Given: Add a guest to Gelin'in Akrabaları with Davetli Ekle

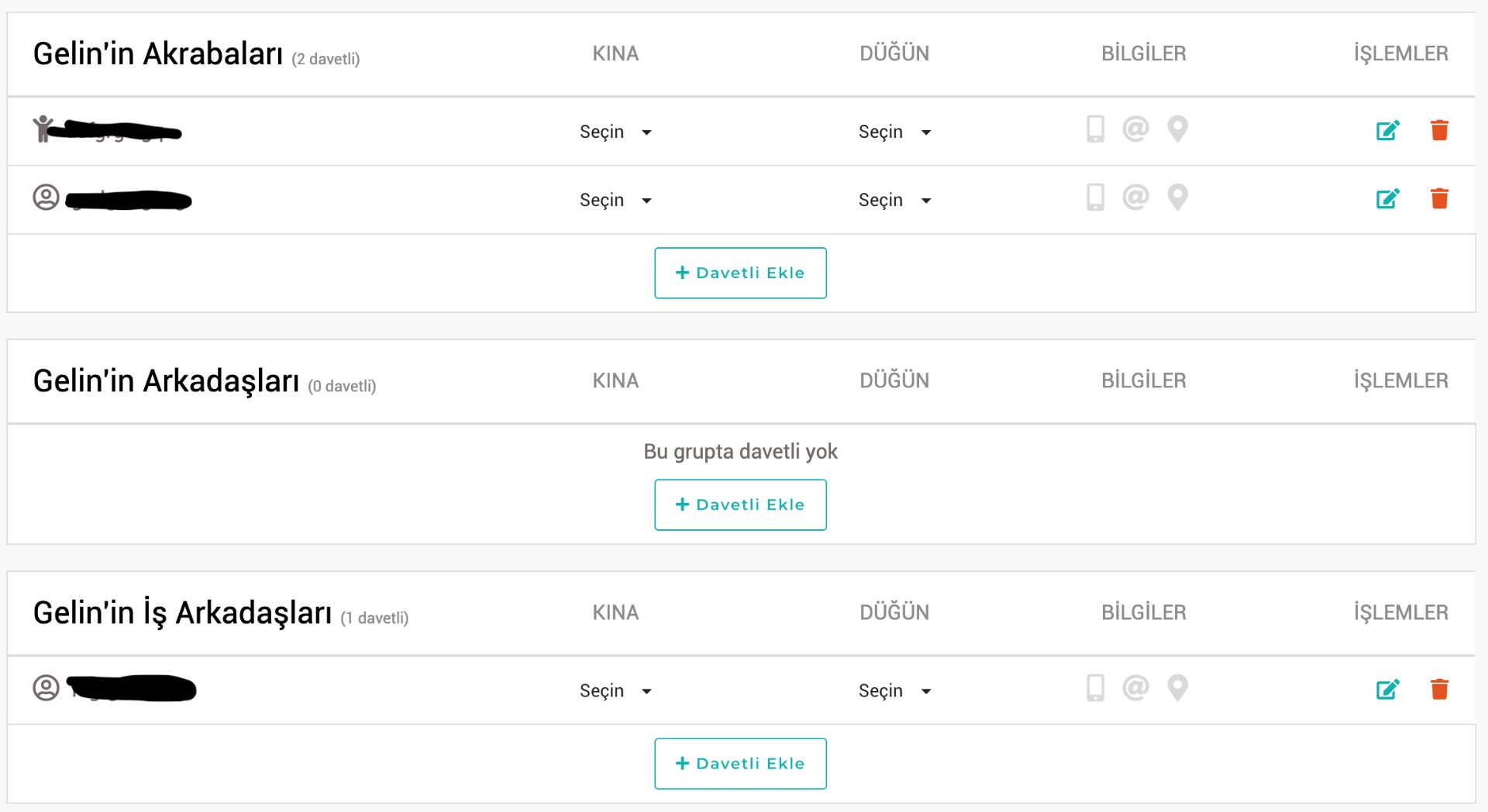Looking at the screenshot, I should pos(740,273).
